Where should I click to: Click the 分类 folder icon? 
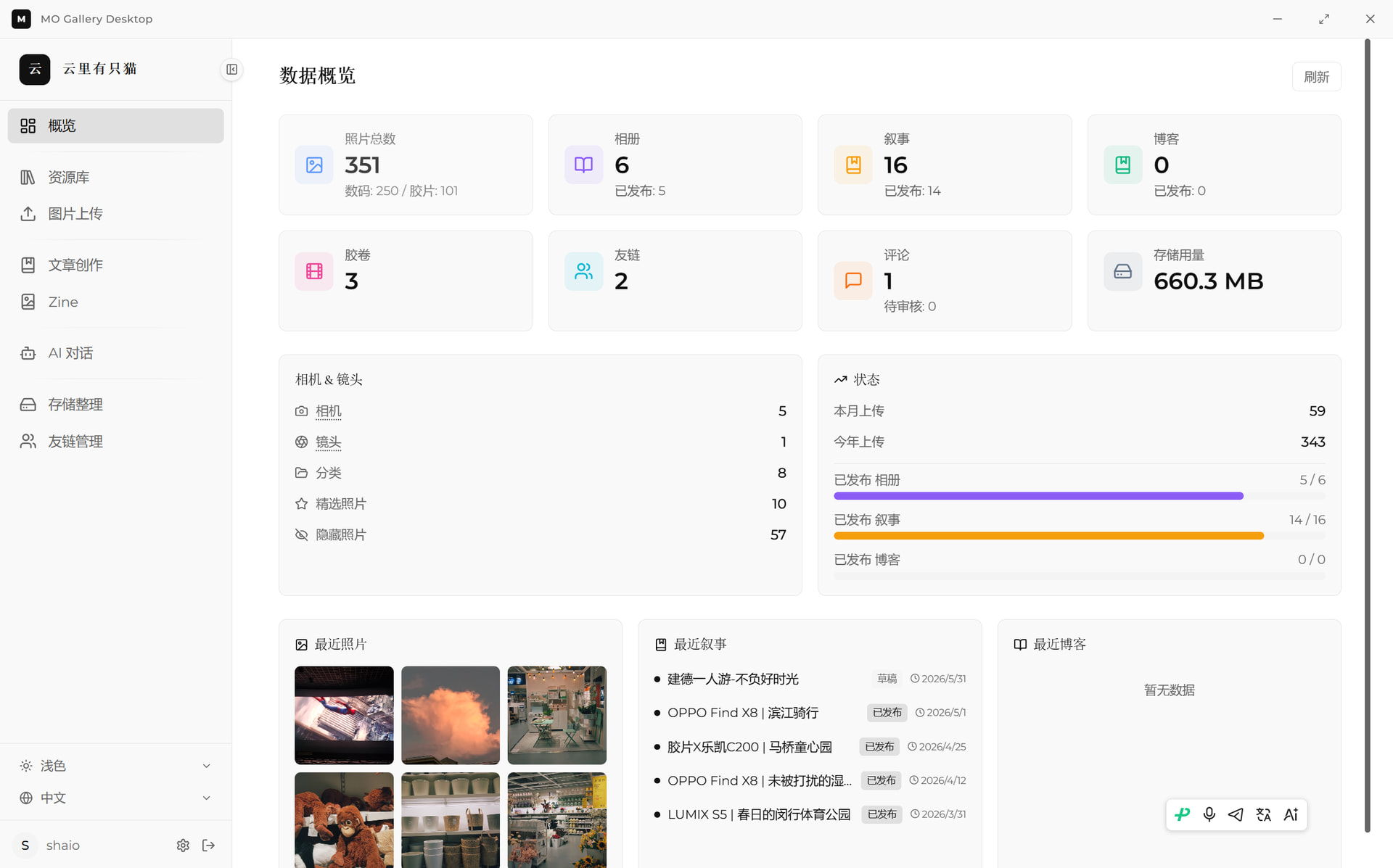point(301,473)
